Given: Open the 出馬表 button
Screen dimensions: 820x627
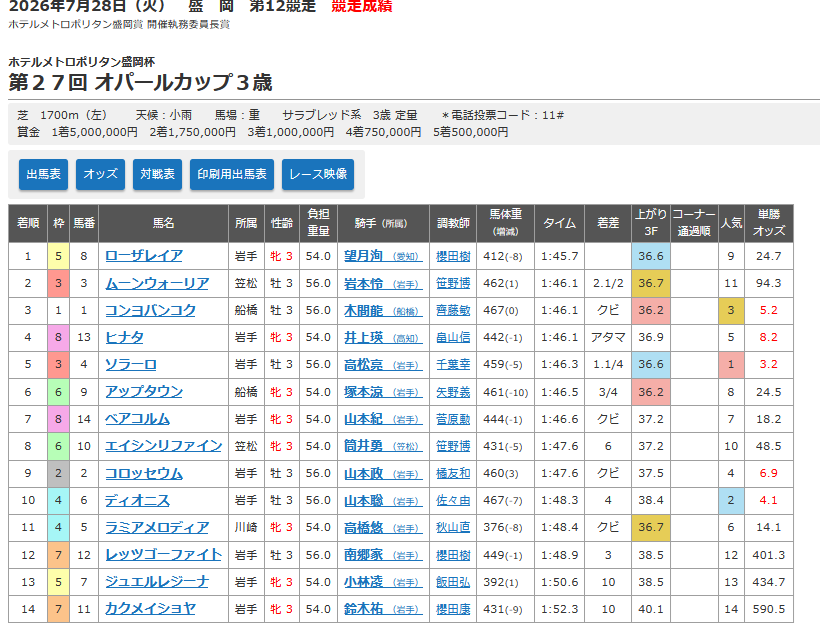Looking at the screenshot, I should coord(43,174).
